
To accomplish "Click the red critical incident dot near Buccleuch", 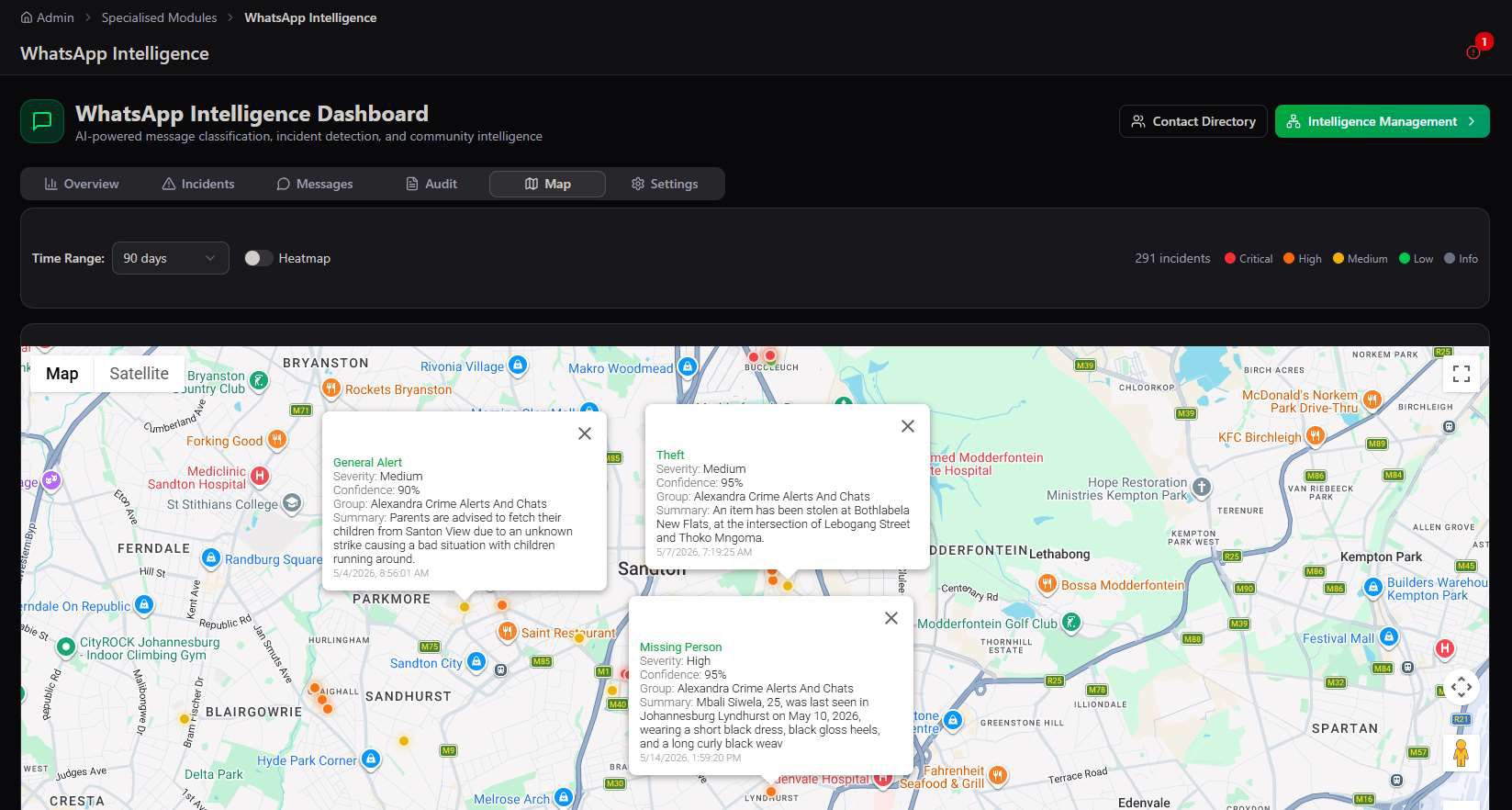I will point(770,355).
